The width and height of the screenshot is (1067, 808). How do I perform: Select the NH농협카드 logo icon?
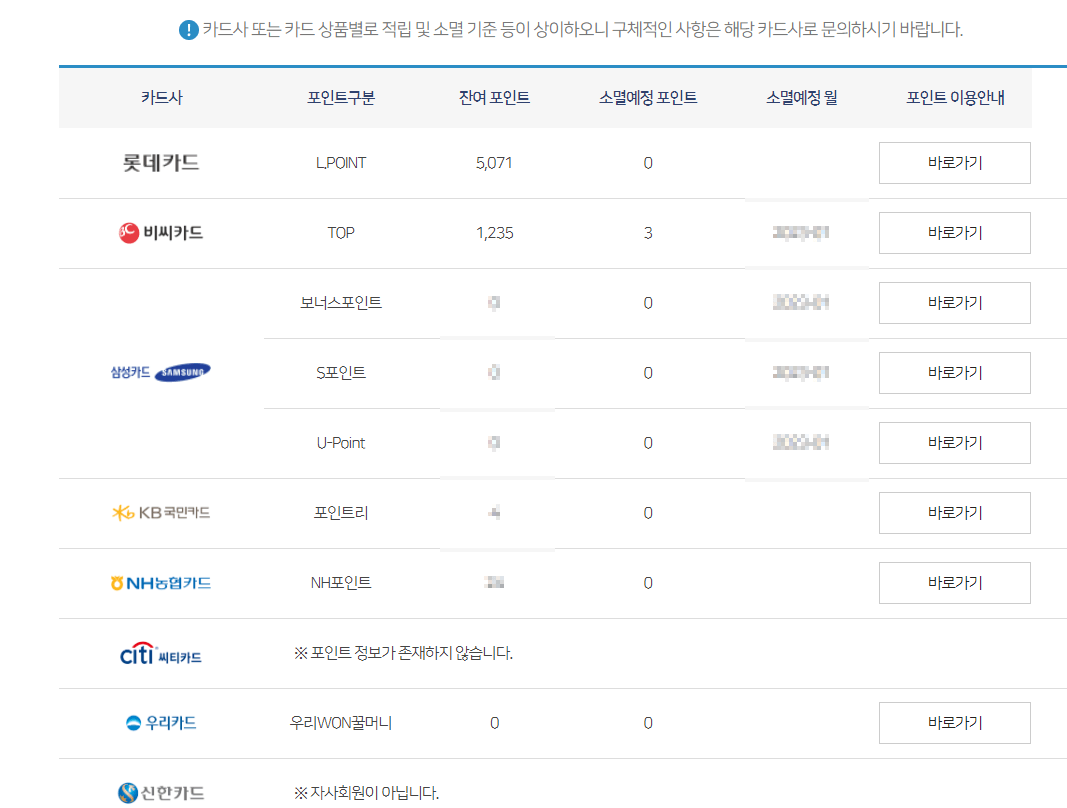coord(115,582)
